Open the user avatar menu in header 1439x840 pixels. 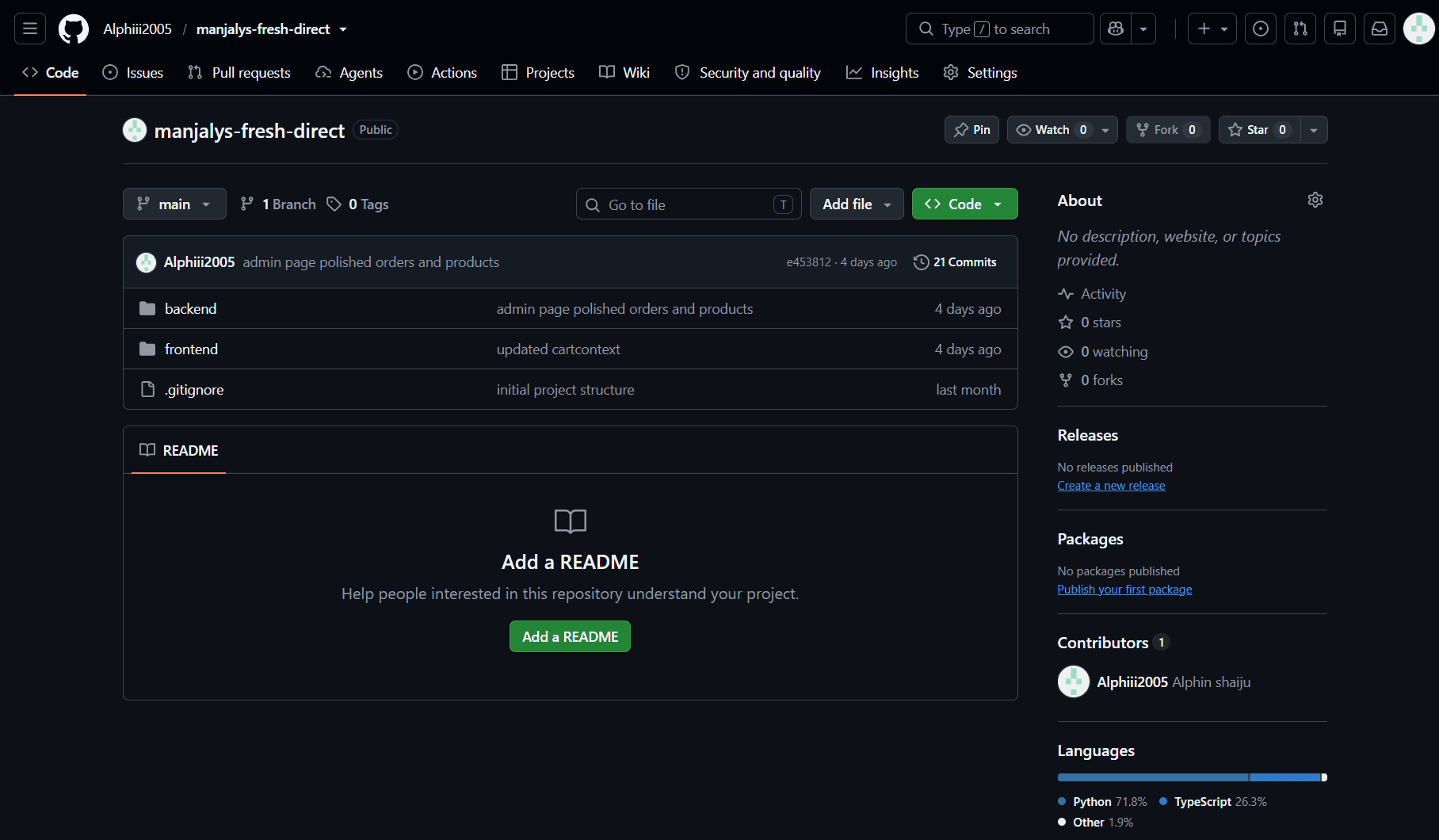[1418, 29]
